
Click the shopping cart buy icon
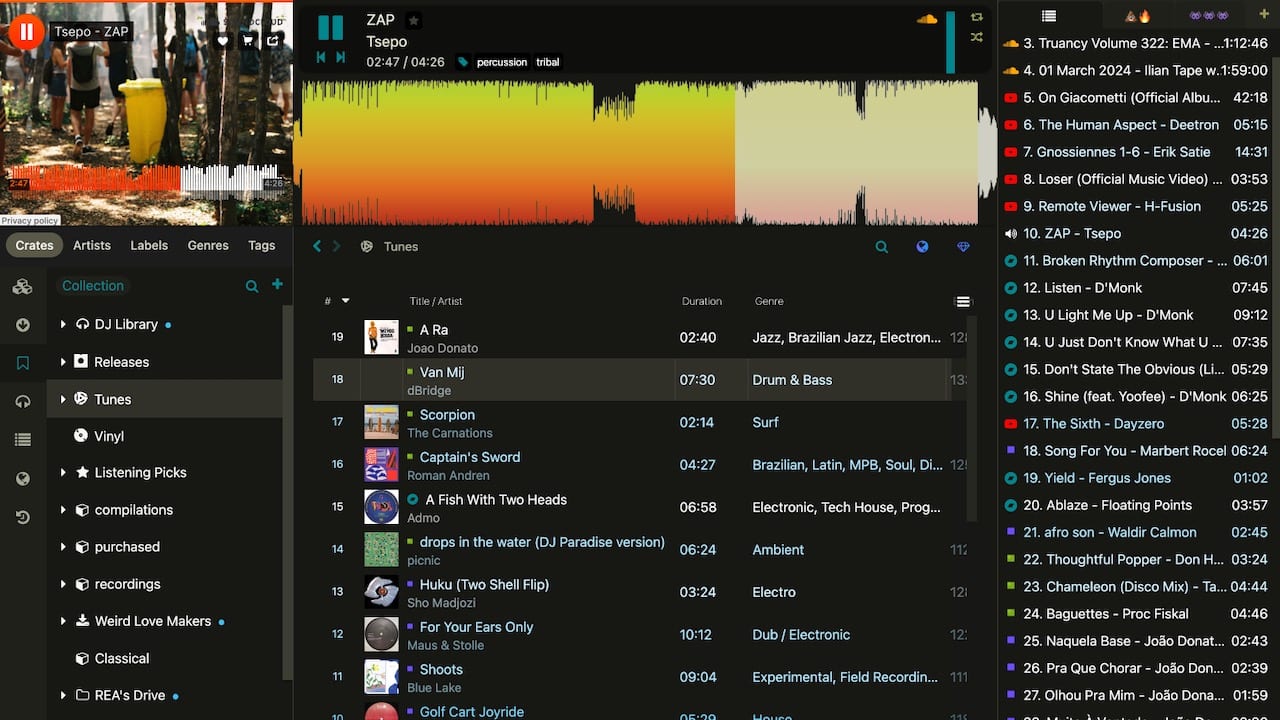(x=248, y=41)
